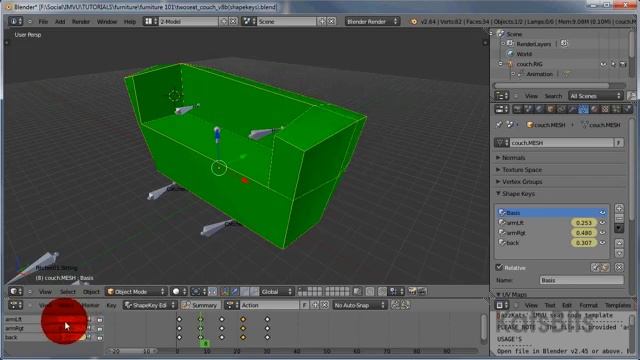Toggle visibility of armRgt shape key
Image resolution: width=640 pixels, height=360 pixels.
(x=602, y=233)
